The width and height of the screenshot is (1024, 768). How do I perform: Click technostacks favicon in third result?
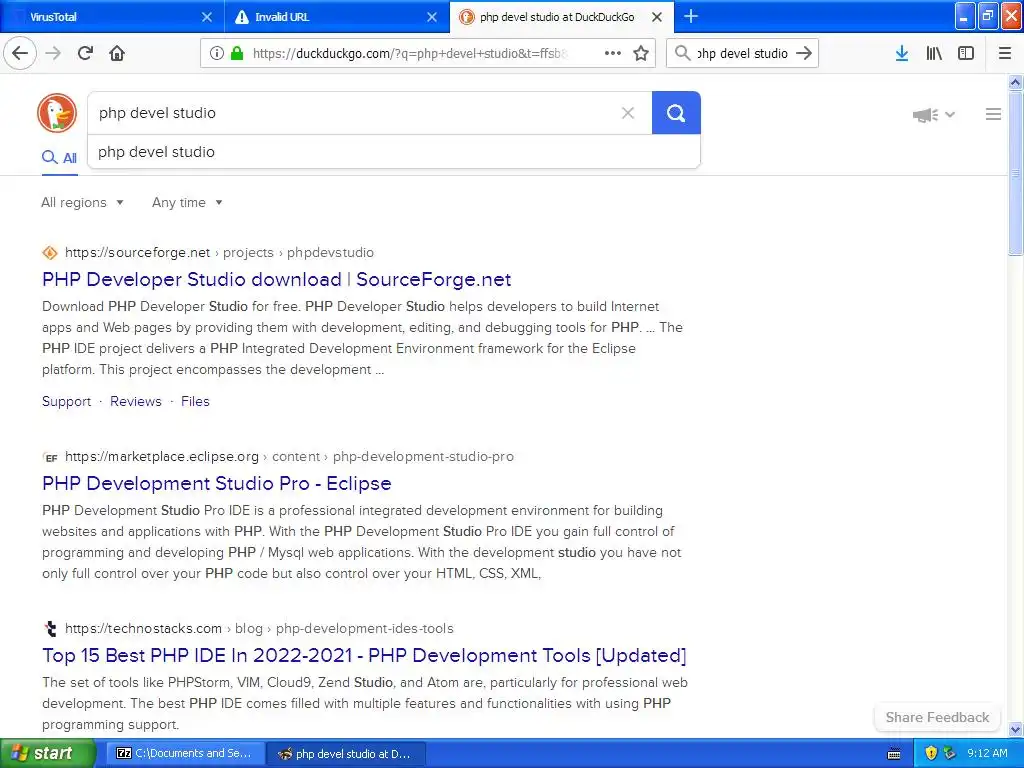tap(50, 629)
